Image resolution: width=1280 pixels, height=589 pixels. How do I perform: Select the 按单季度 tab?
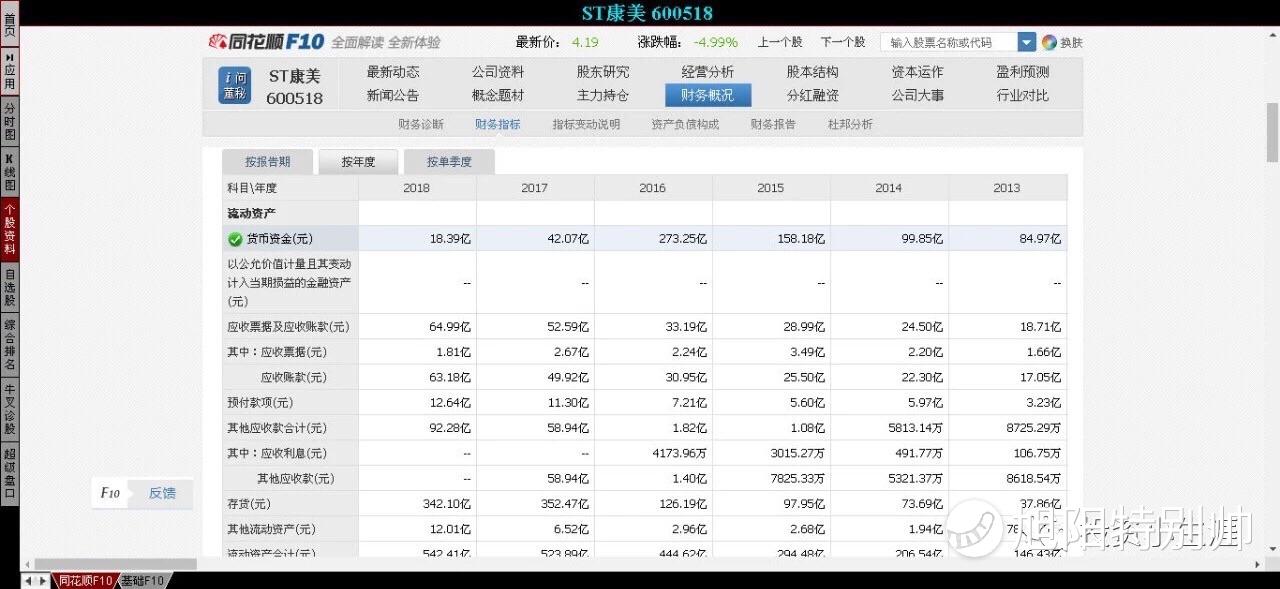pyautogui.click(x=449, y=162)
